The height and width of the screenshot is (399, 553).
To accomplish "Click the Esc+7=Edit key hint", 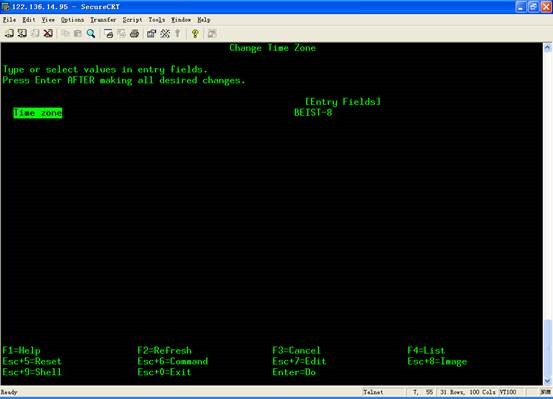I will [299, 361].
